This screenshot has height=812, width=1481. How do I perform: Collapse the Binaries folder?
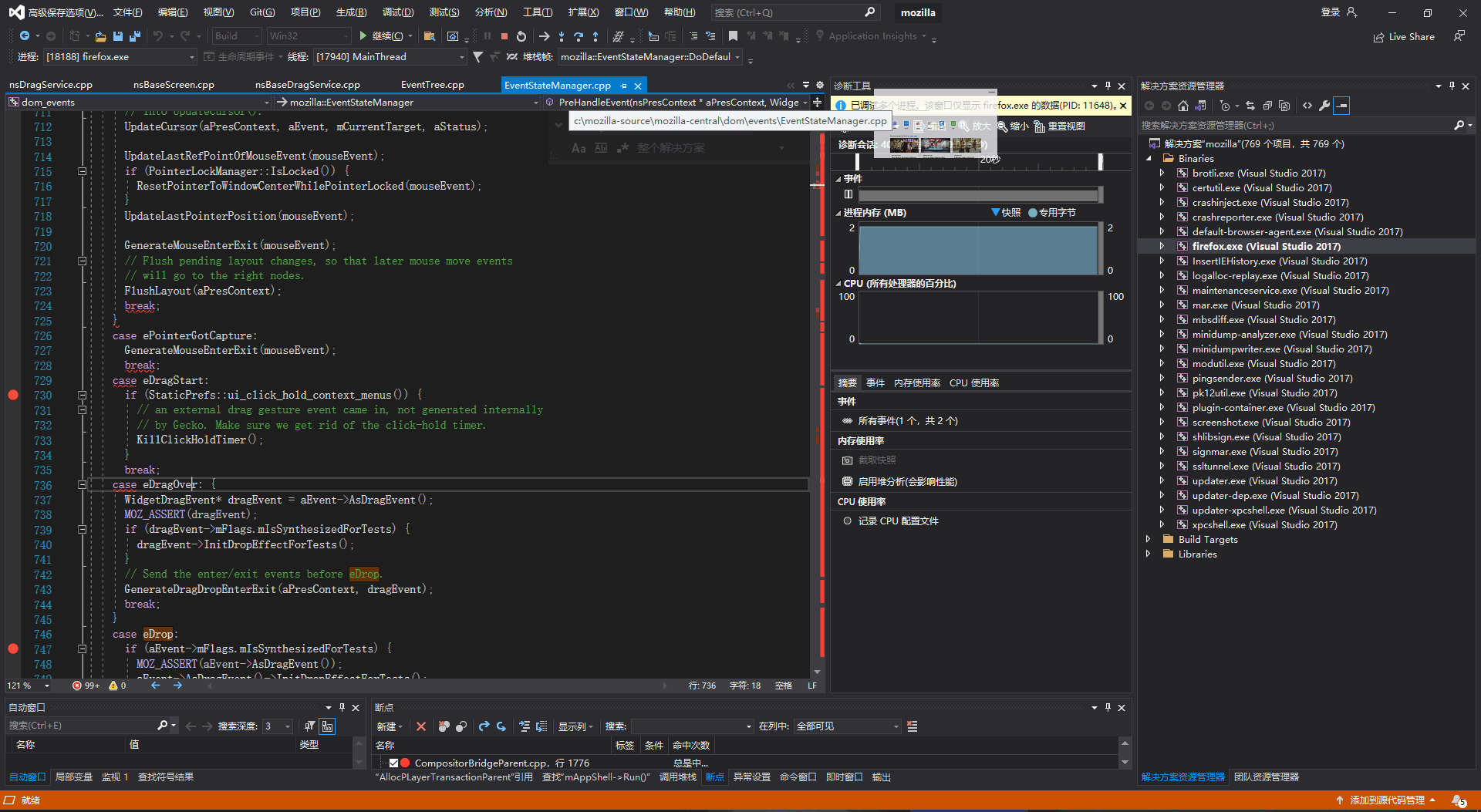click(x=1148, y=158)
